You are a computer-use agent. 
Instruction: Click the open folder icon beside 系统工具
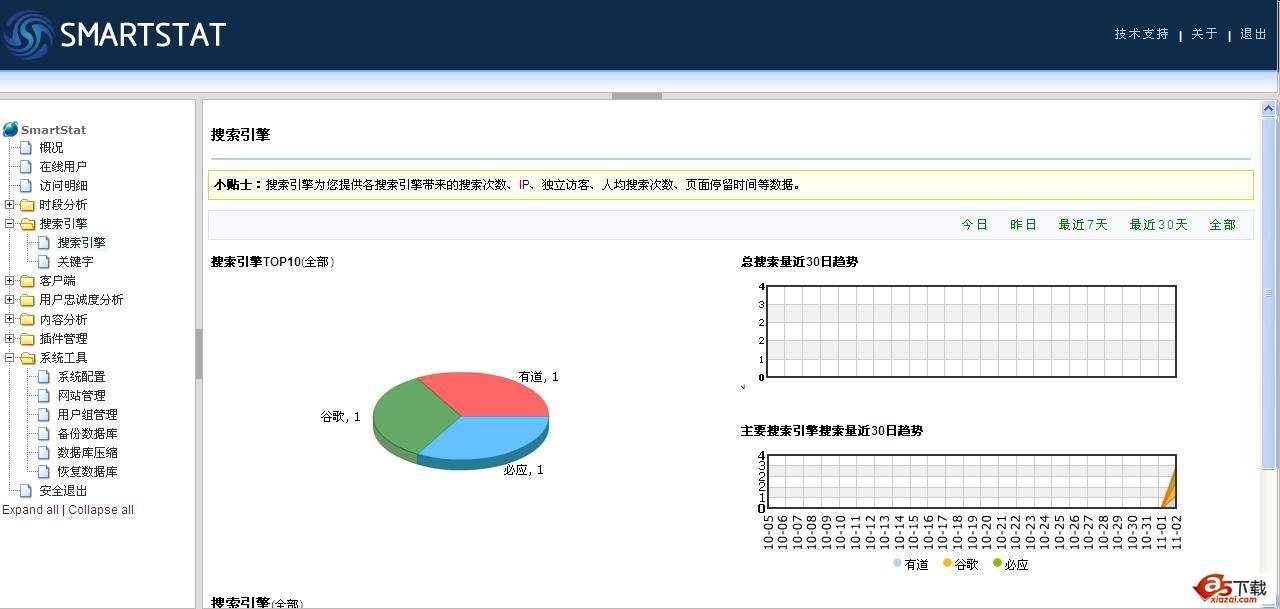point(27,358)
